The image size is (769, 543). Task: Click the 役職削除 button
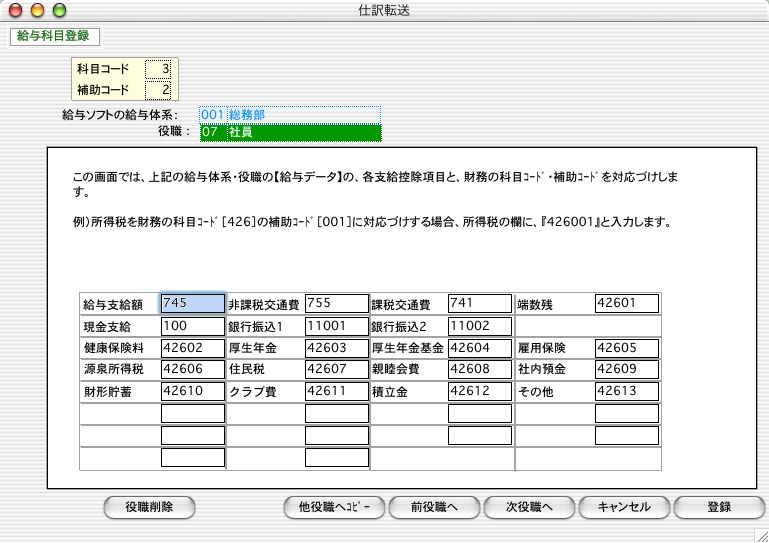point(149,507)
